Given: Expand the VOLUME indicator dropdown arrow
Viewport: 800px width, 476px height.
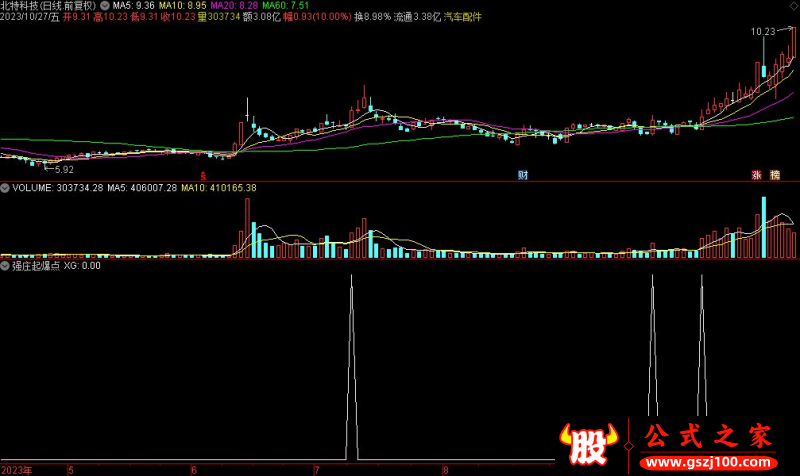Looking at the screenshot, I should pos(5,188).
